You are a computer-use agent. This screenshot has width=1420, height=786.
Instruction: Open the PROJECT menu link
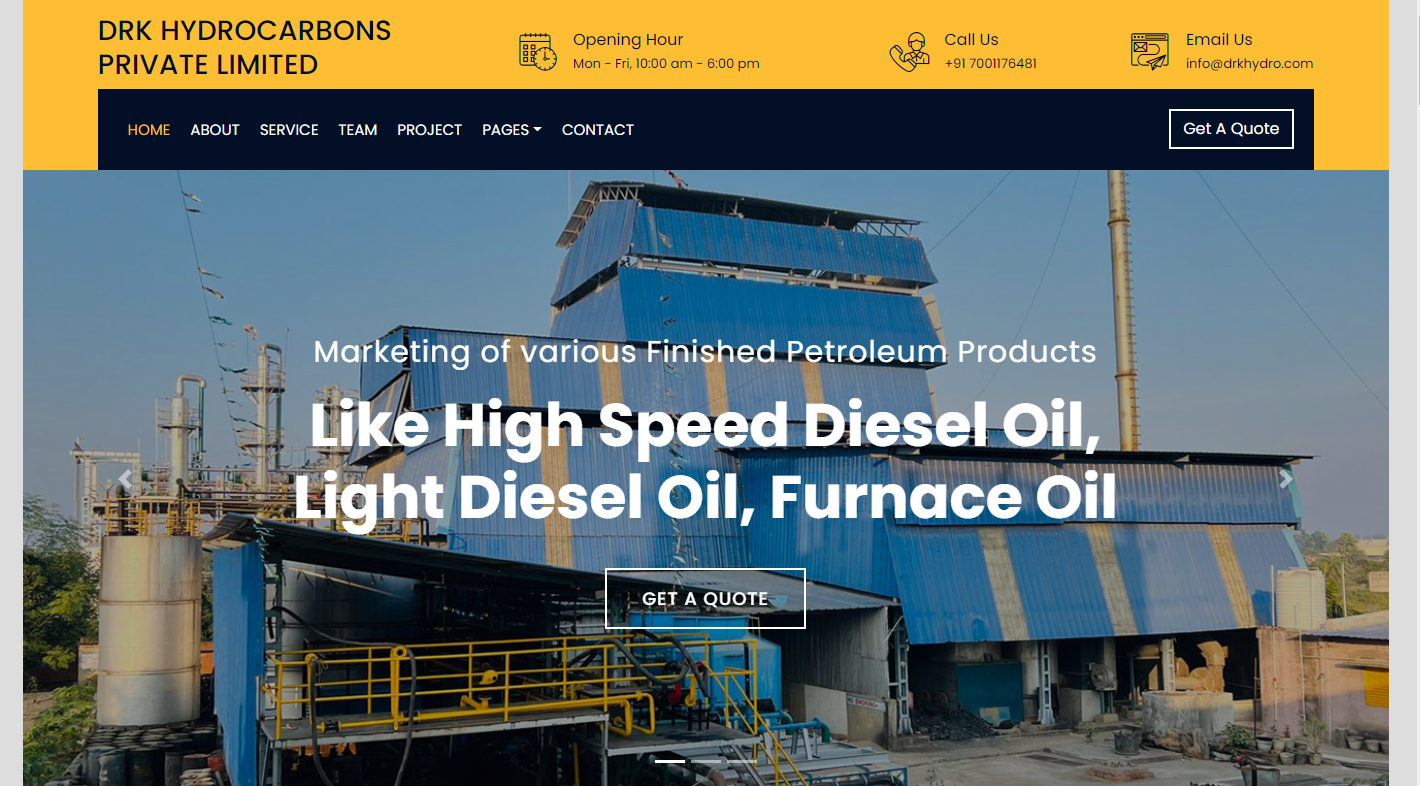pos(430,130)
